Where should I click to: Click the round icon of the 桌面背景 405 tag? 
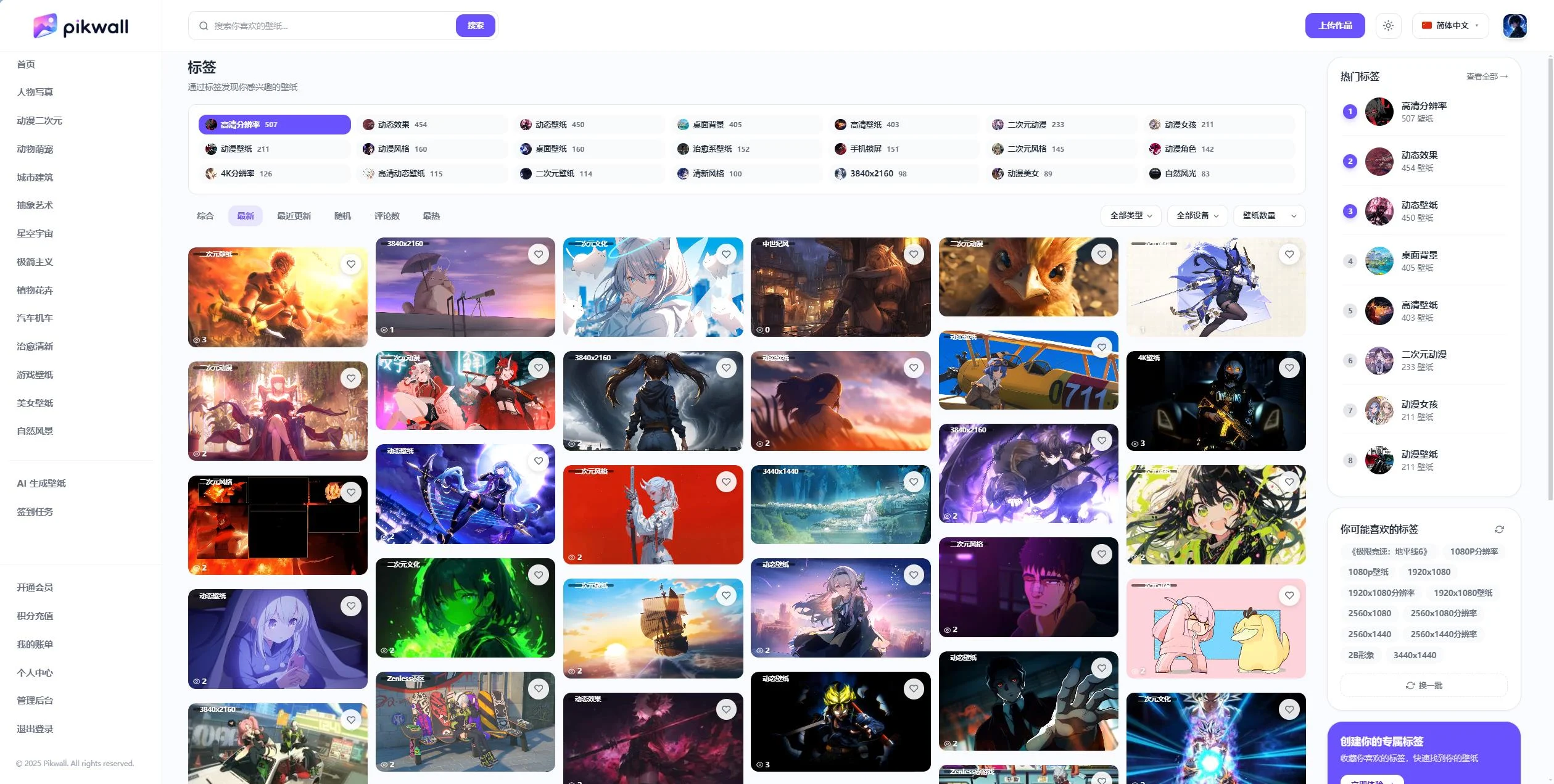pos(683,125)
